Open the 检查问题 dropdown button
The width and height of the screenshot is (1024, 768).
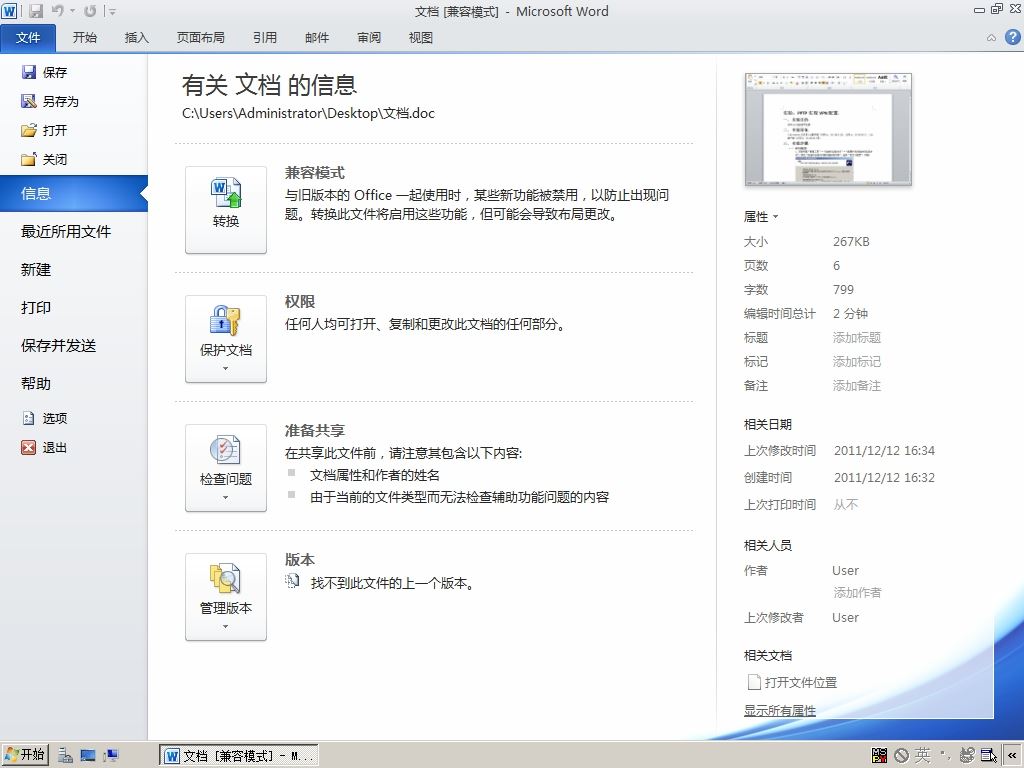click(x=226, y=468)
